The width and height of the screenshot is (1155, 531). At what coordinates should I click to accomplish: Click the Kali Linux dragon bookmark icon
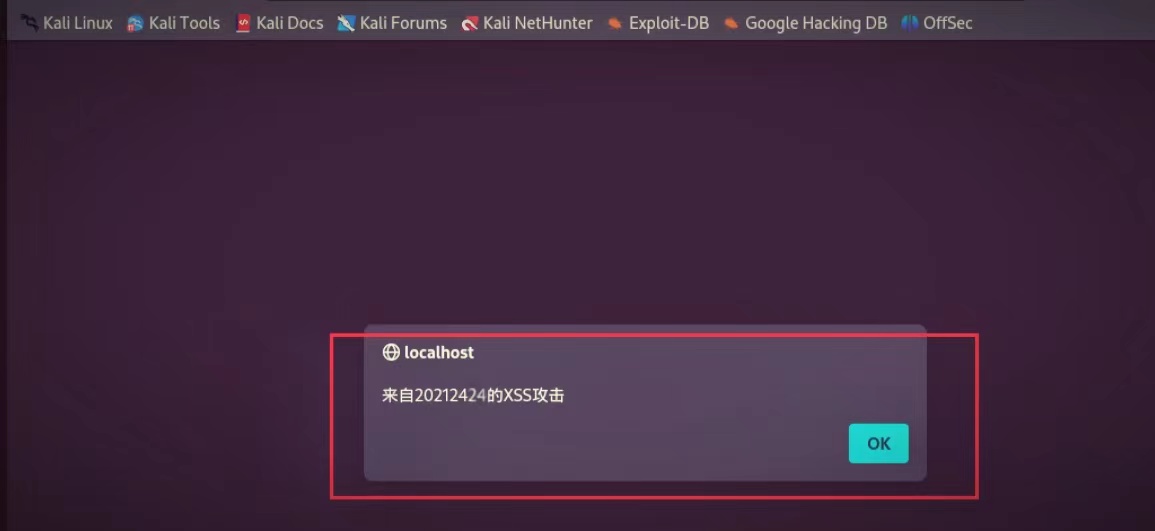click(29, 24)
